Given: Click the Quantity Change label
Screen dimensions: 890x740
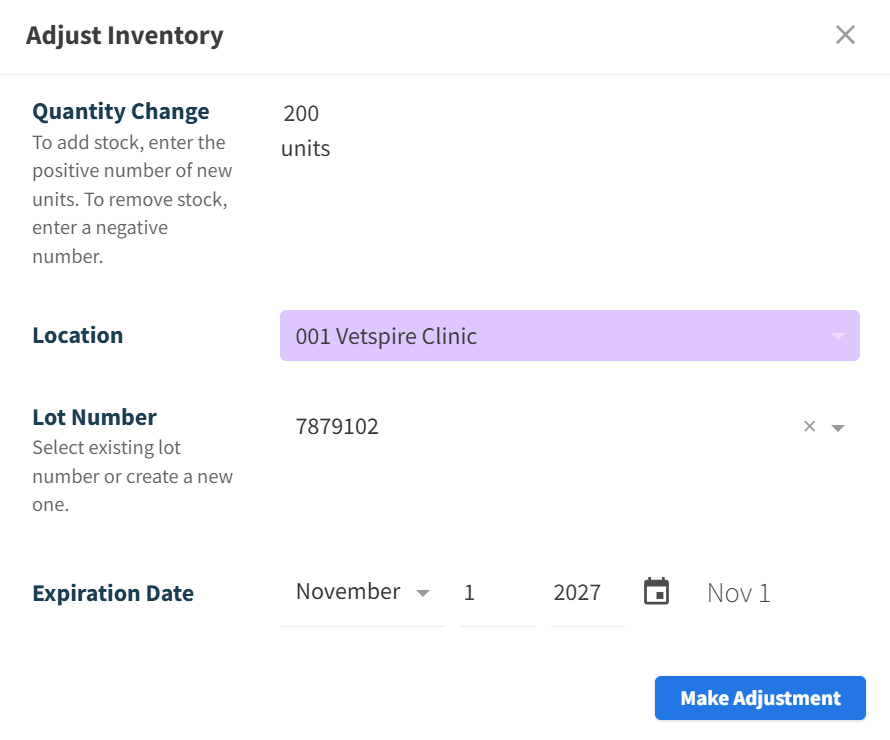Looking at the screenshot, I should 121,111.
